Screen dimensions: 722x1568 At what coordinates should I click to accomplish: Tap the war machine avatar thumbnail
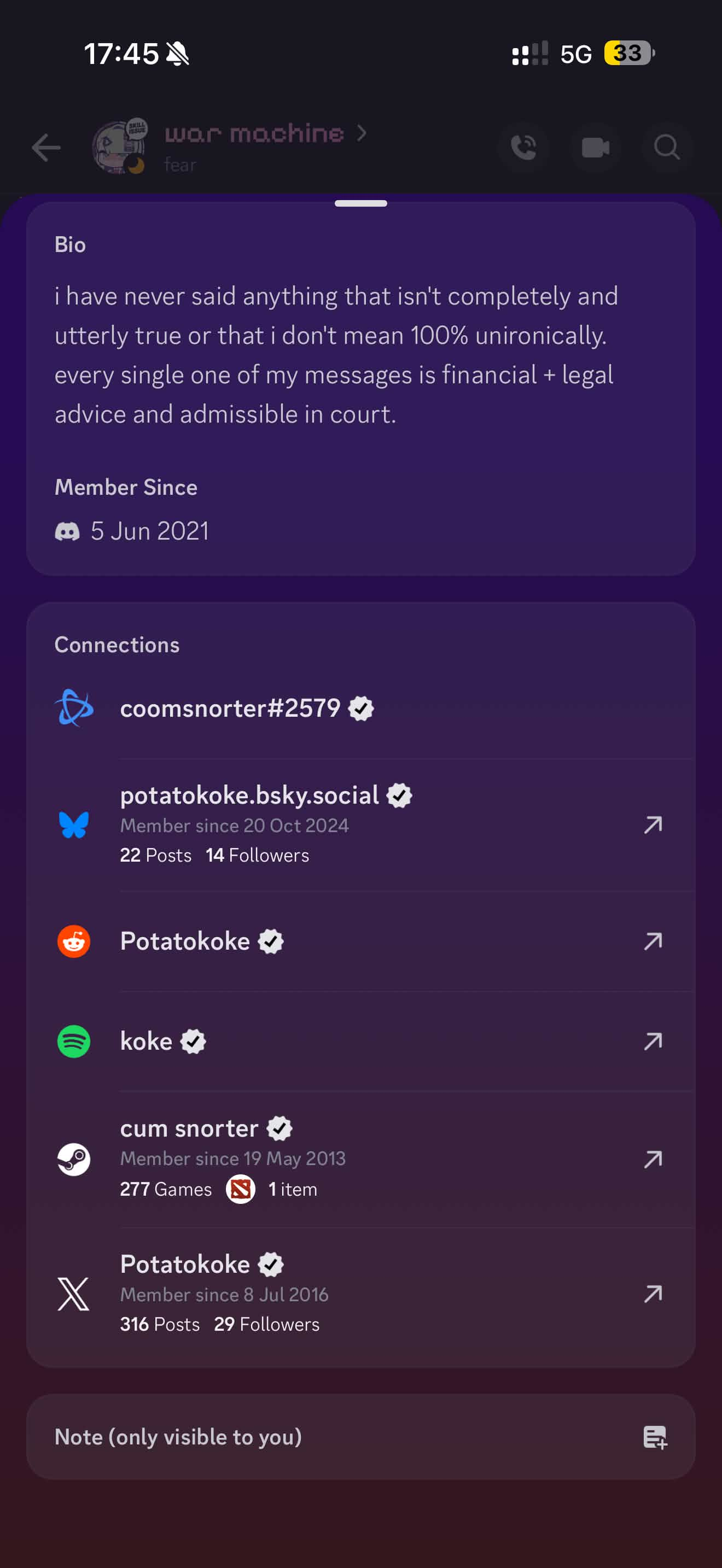(x=119, y=147)
